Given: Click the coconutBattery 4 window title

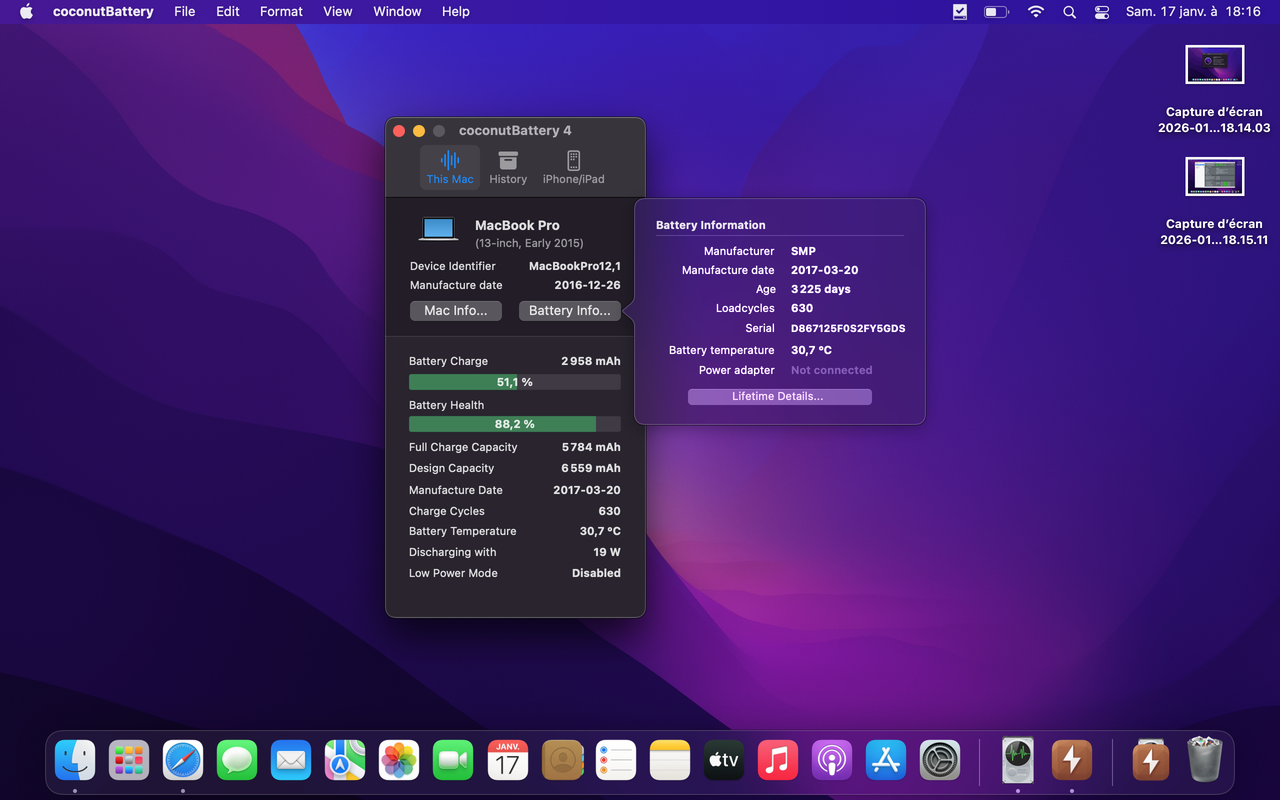Looking at the screenshot, I should tap(515, 131).
